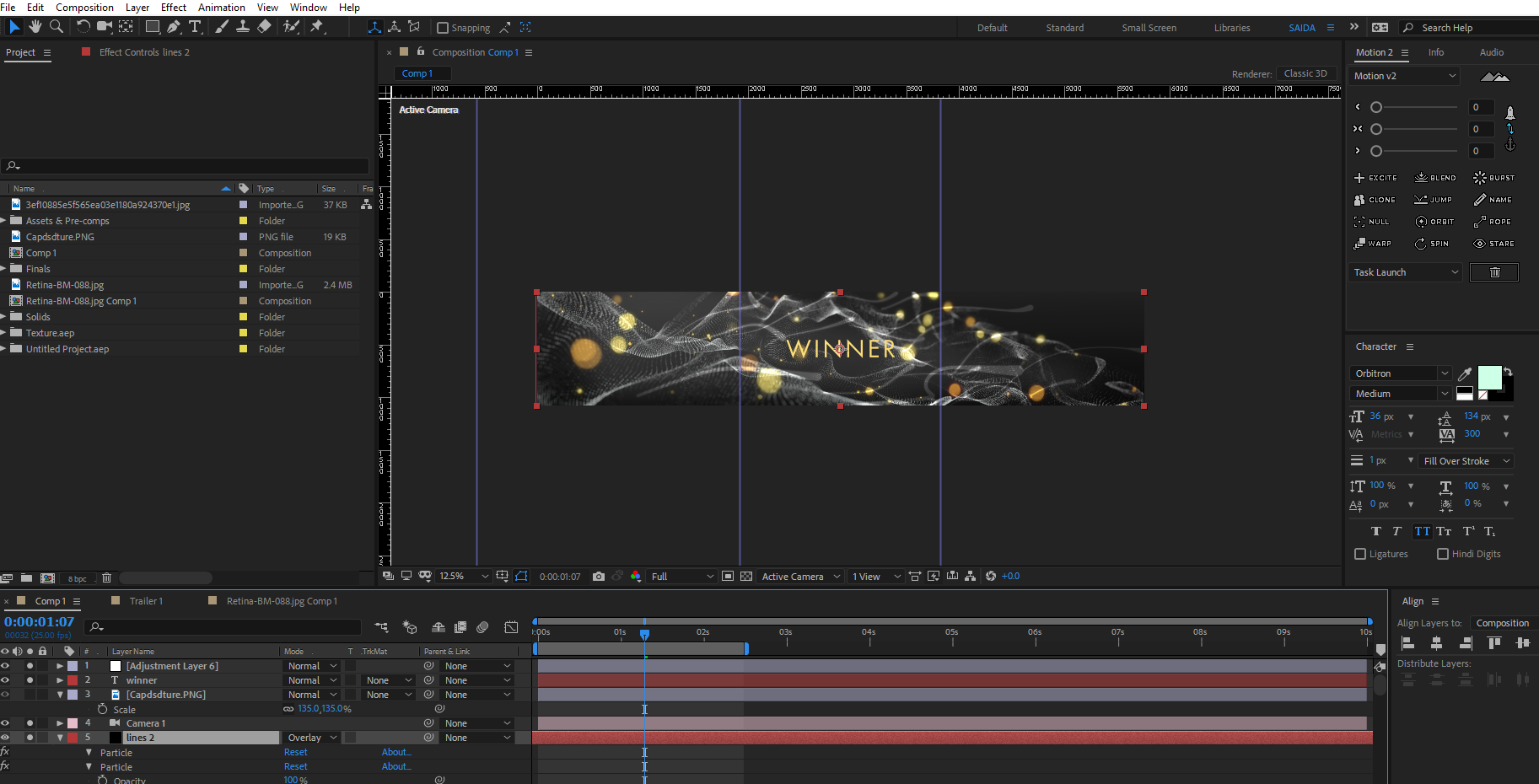Open the Fill Over Stroke dropdown
The height and width of the screenshot is (784, 1539).
(1466, 461)
